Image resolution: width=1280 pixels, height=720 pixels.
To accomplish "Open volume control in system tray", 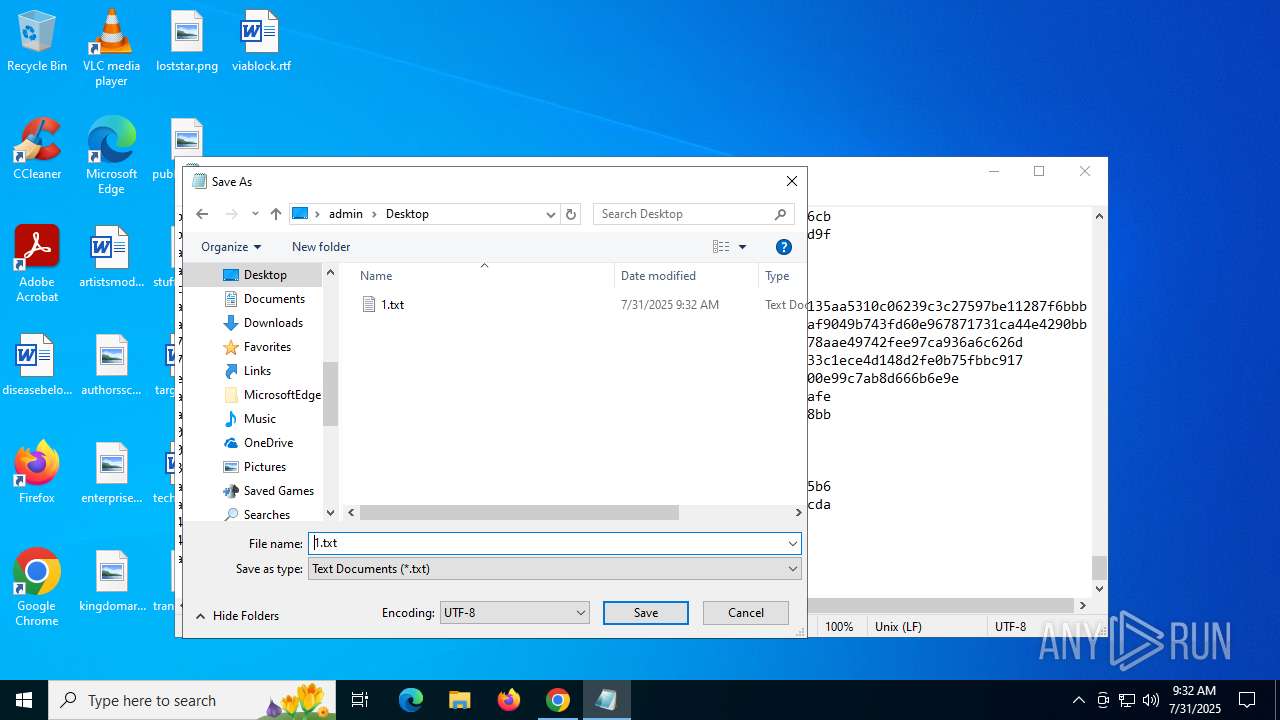I will 1151,700.
